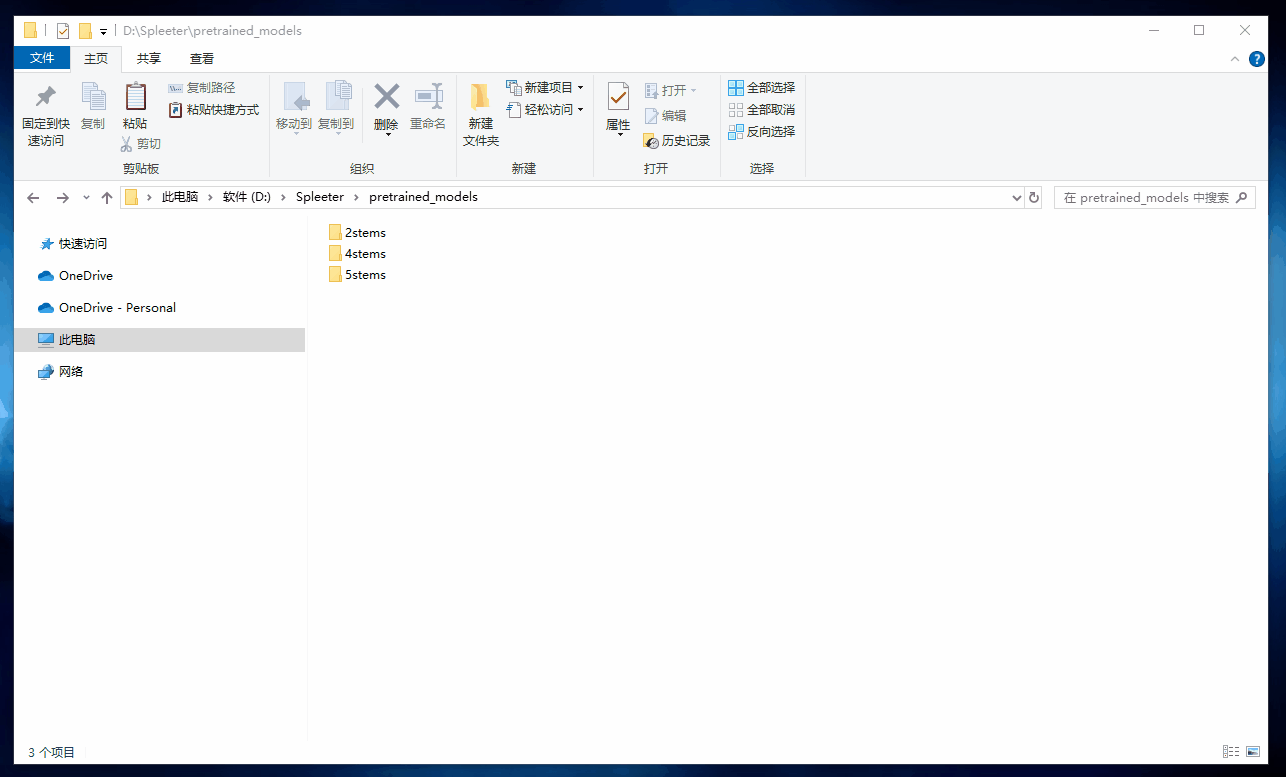Screen dimensions: 1286x777
Task: Open the Properties (属性) dropdown arrow
Action: 618,135
